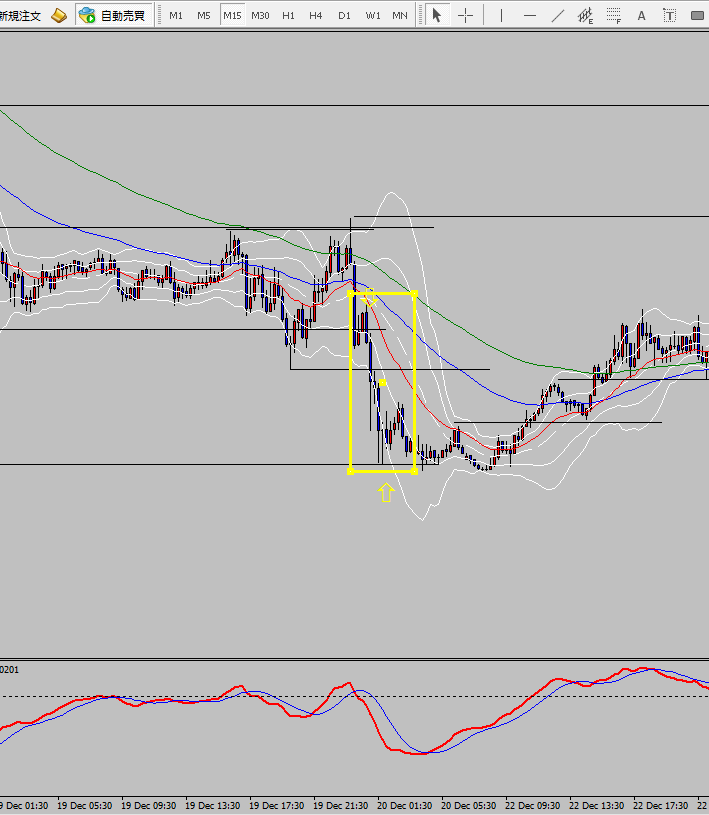Image resolution: width=709 pixels, height=815 pixels.
Task: Pick the vertical line drawing tool
Action: tap(502, 15)
